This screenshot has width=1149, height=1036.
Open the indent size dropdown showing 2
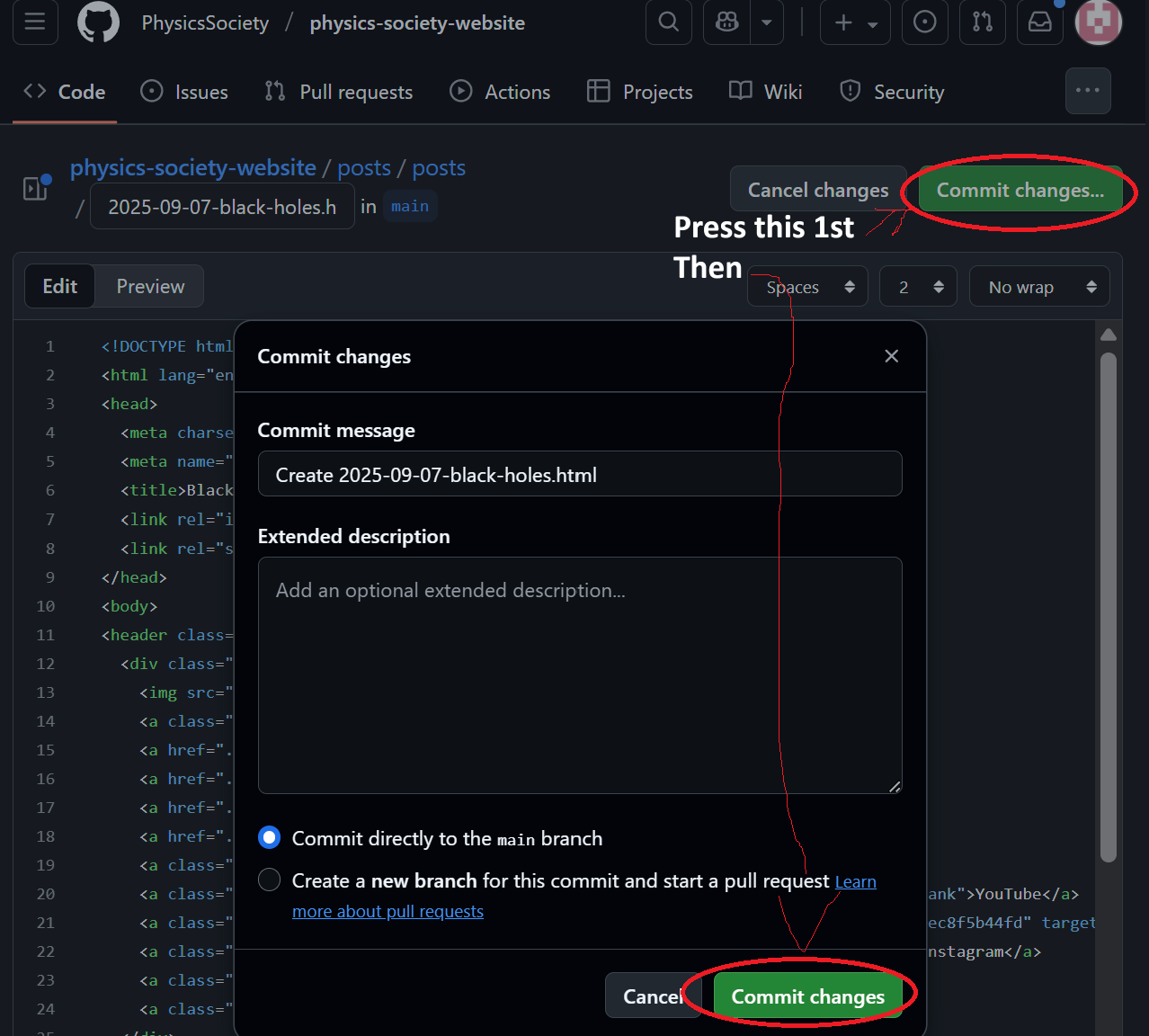pos(918,286)
